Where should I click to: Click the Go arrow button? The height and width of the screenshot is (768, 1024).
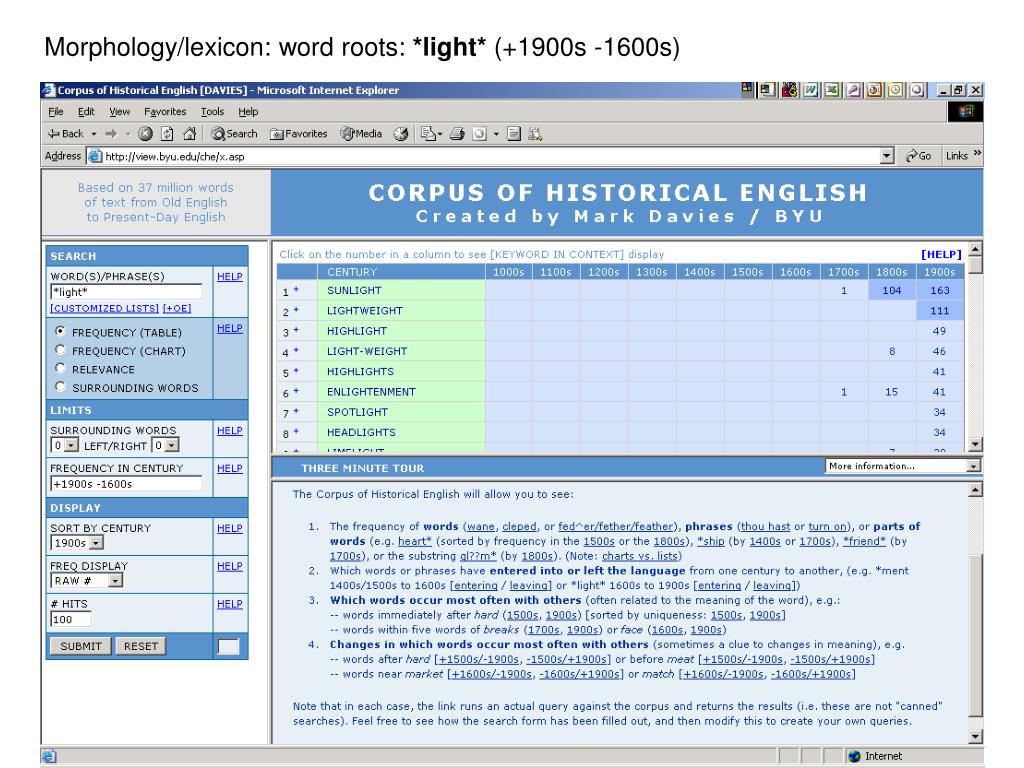coord(918,155)
